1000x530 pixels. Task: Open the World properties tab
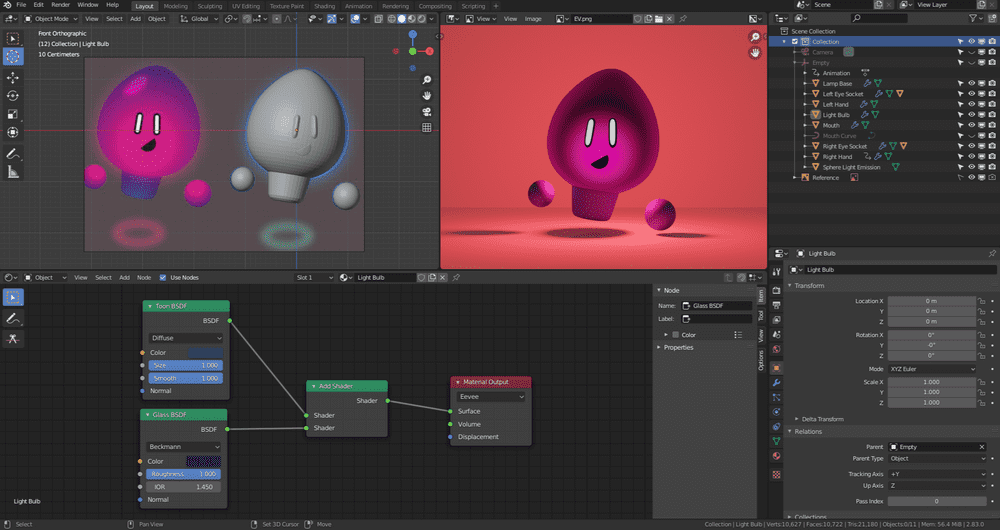click(x=776, y=349)
